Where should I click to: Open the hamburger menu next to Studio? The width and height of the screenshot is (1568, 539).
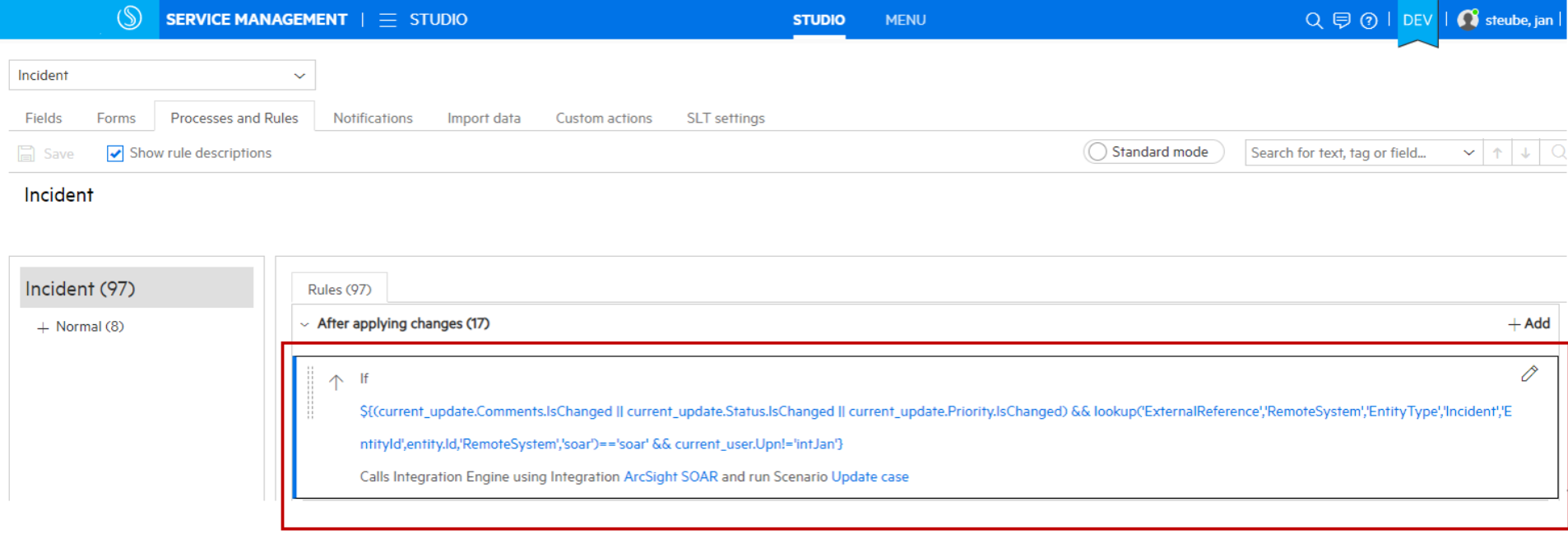[387, 20]
